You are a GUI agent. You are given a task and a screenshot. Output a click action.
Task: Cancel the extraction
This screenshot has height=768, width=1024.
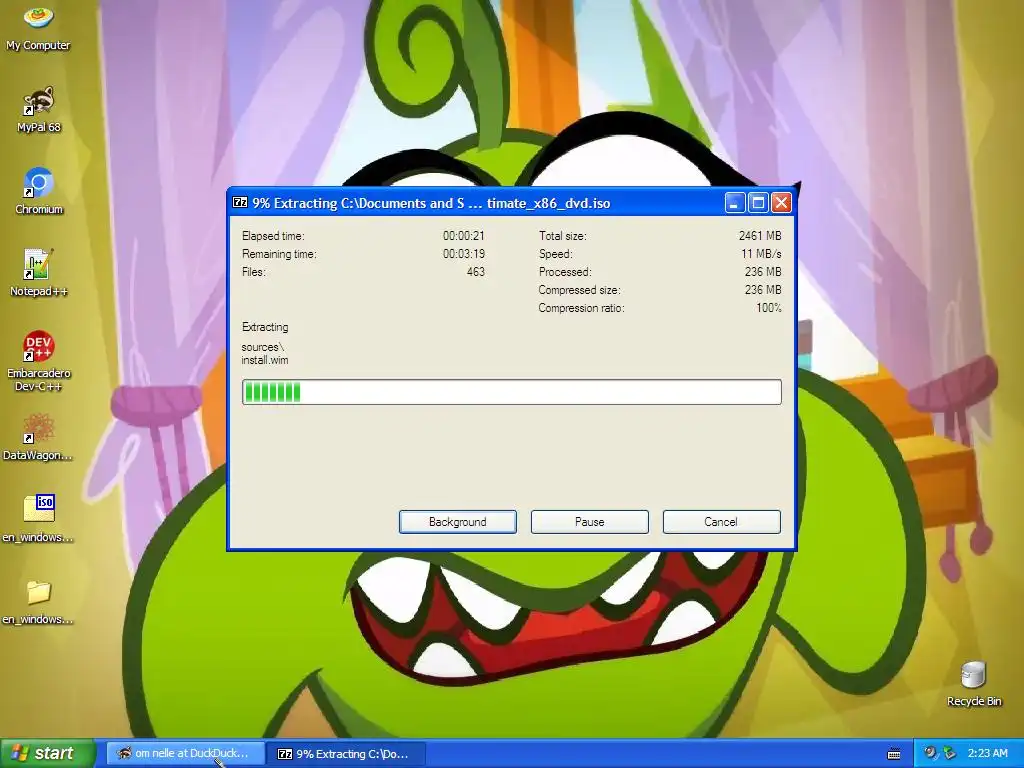722,522
